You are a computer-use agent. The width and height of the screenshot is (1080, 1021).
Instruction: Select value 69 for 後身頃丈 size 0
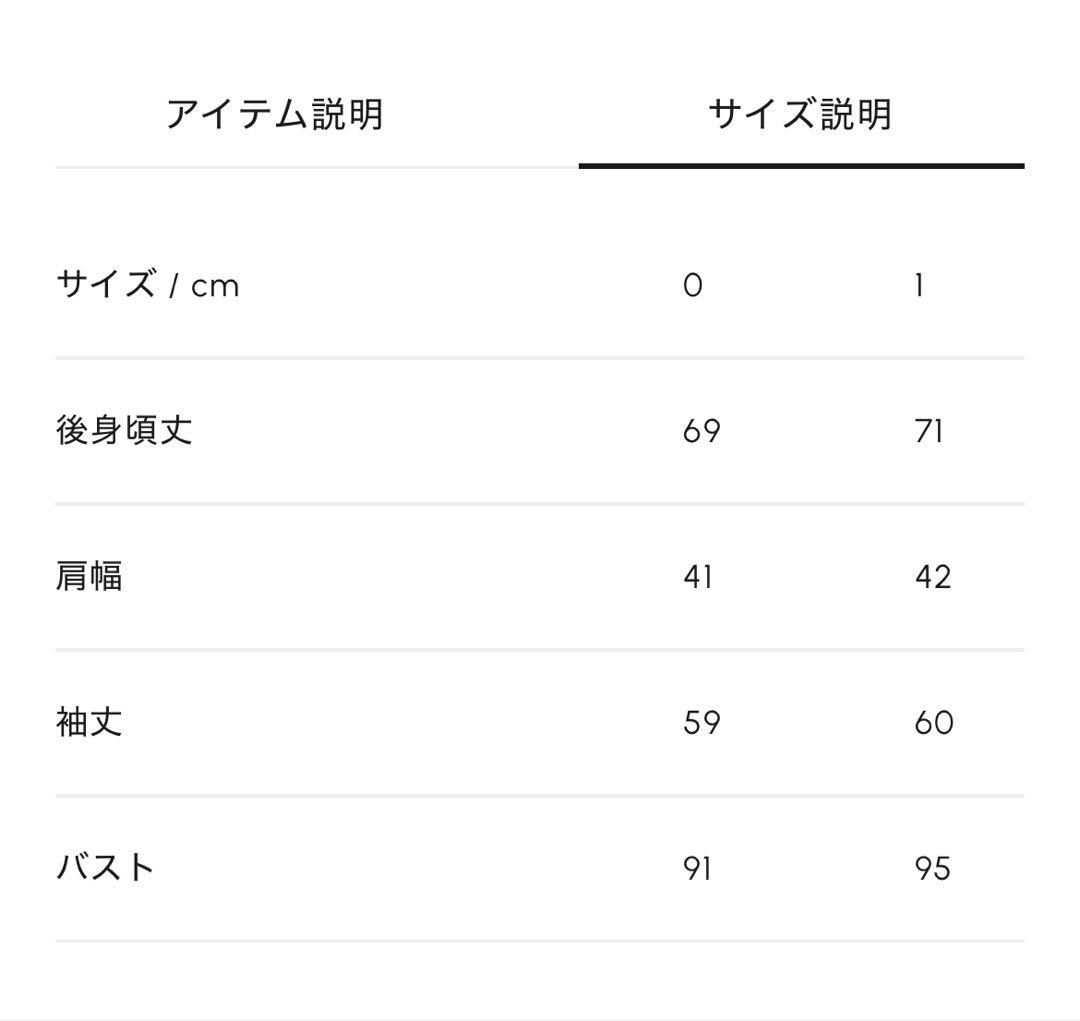[x=700, y=430]
